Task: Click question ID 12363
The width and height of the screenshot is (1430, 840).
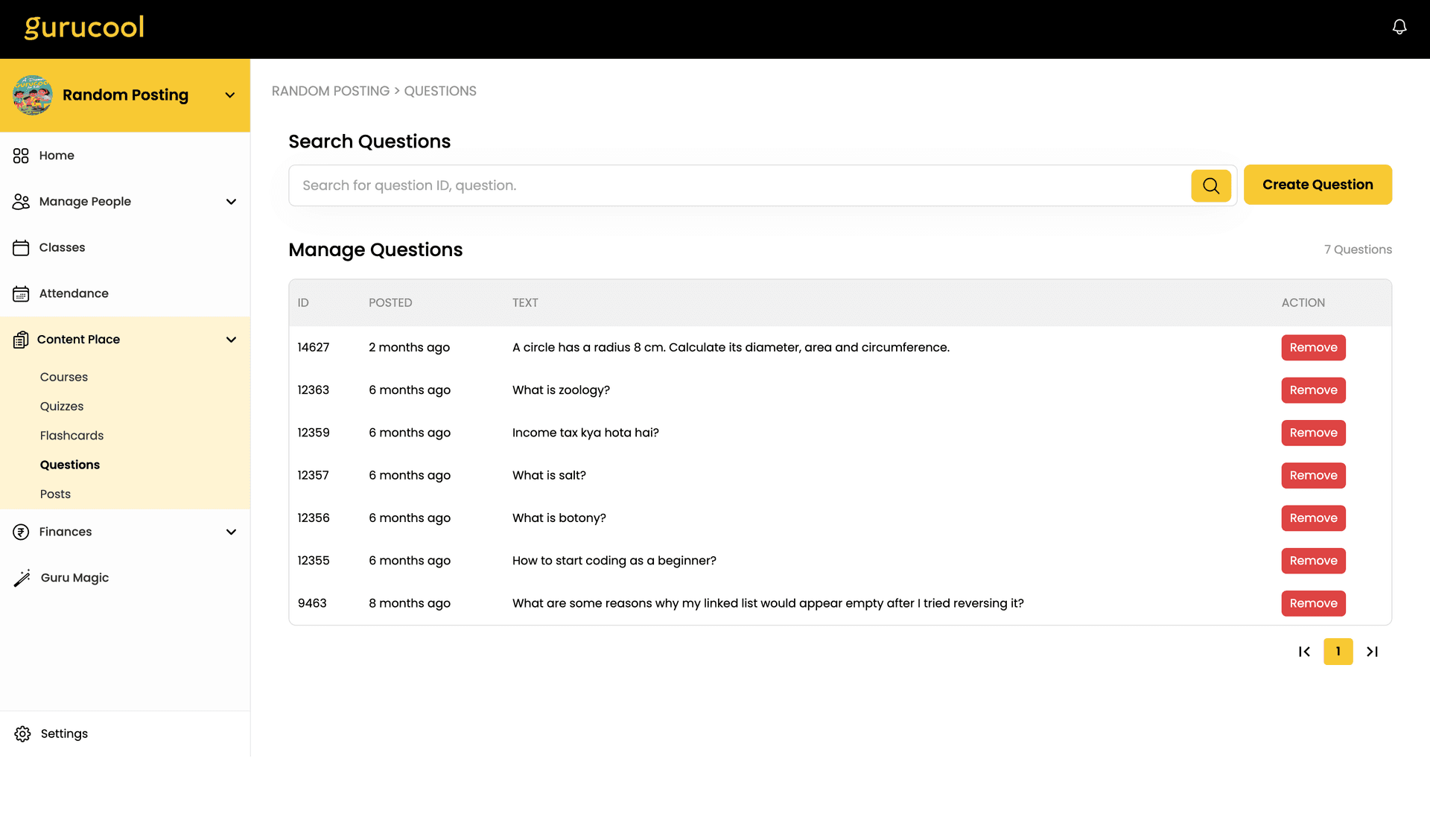Action: 314,390
